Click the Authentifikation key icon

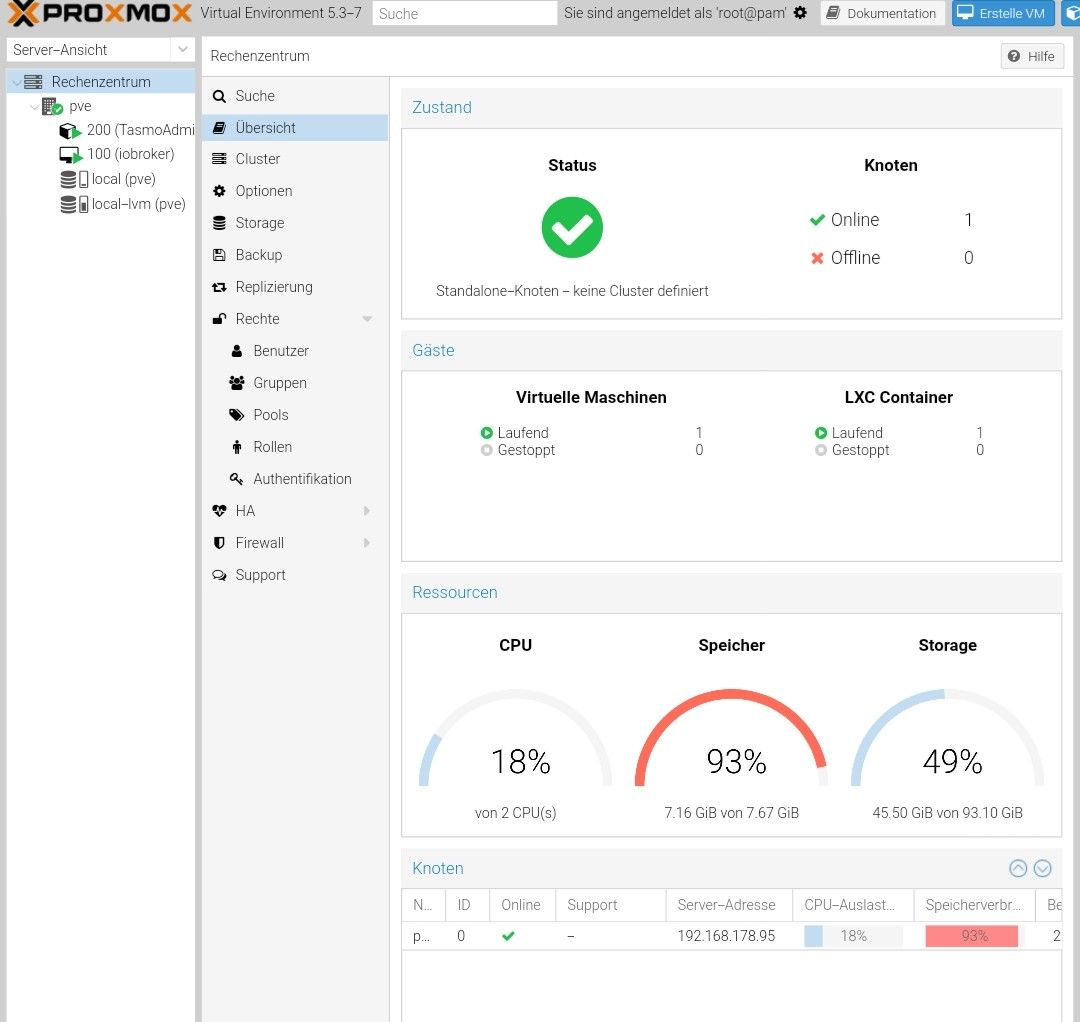click(236, 479)
